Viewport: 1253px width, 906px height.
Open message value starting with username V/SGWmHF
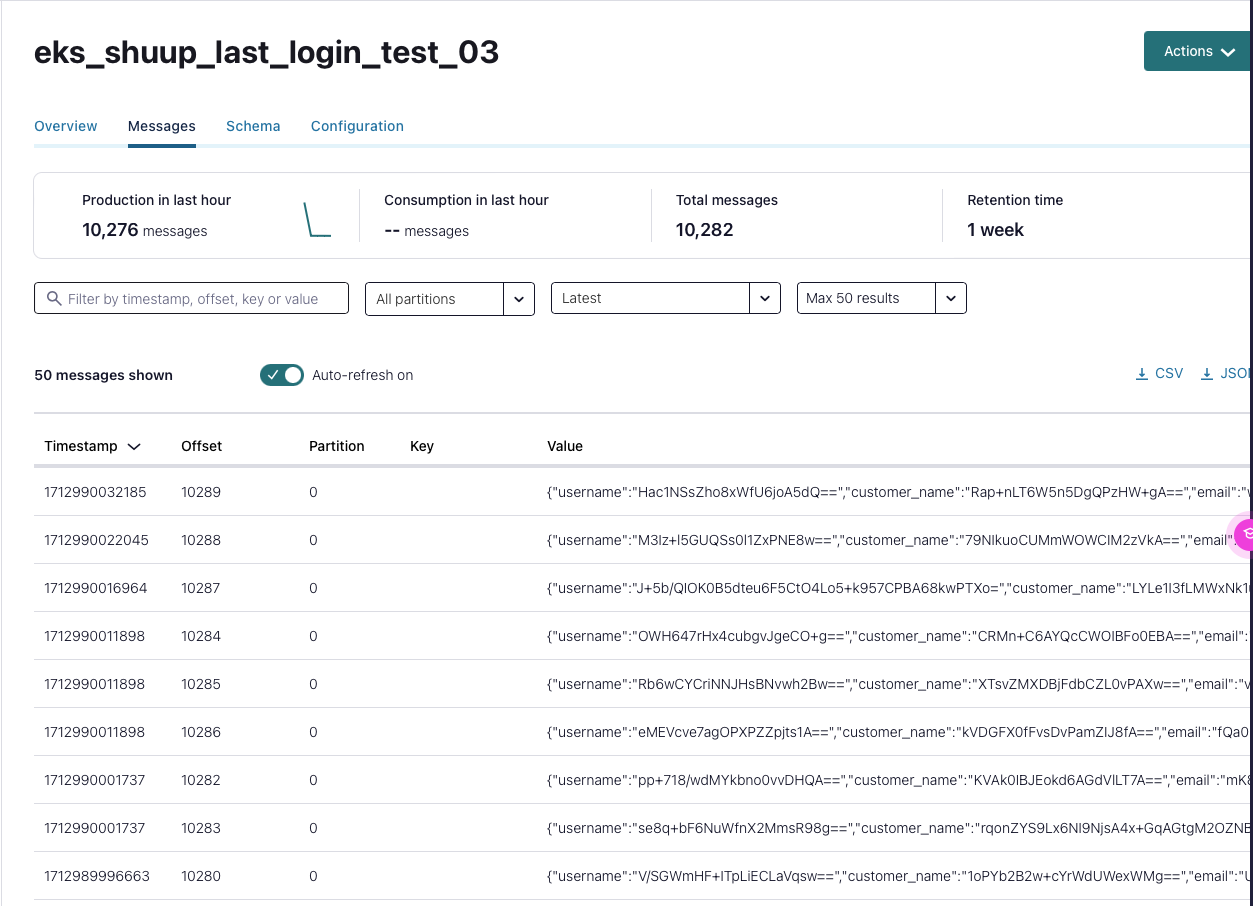pos(899,876)
